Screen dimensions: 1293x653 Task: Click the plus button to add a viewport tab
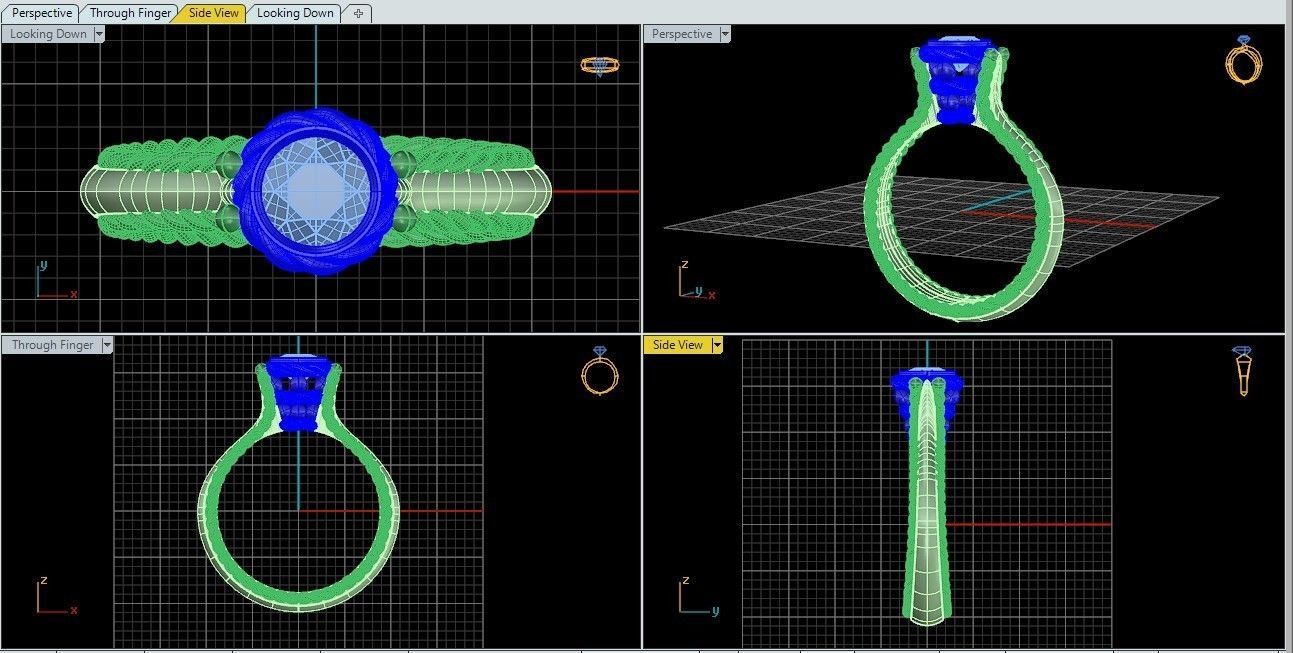pyautogui.click(x=357, y=13)
